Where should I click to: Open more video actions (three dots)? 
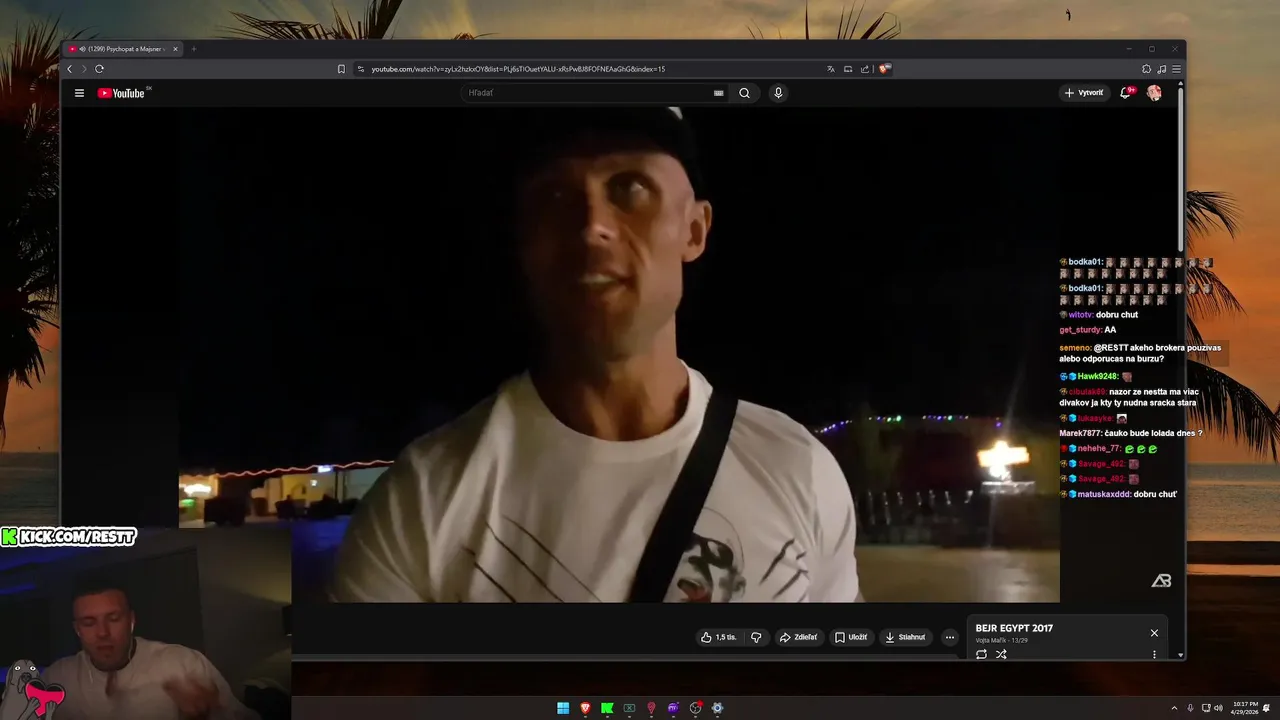pyautogui.click(x=950, y=637)
